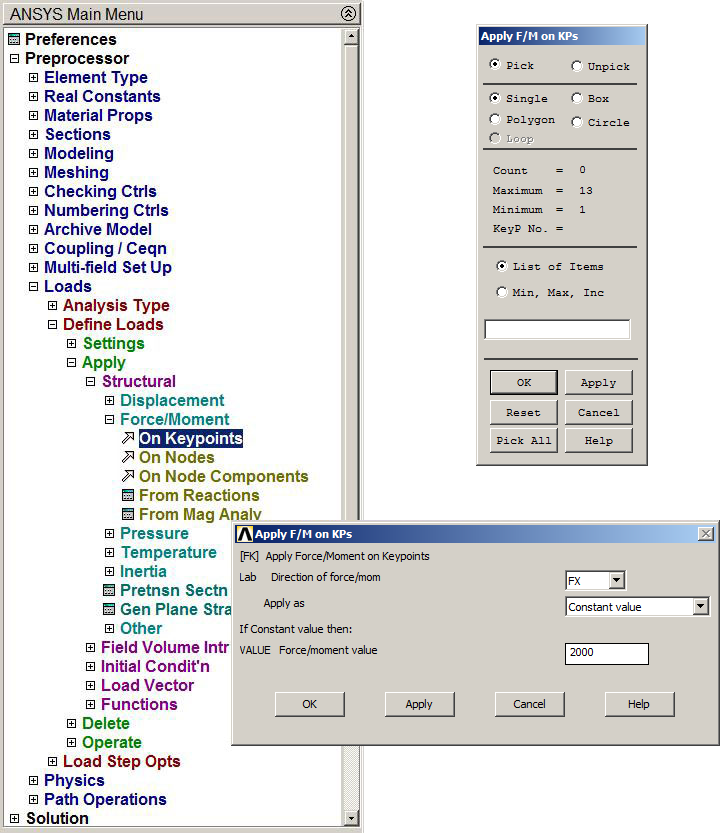Select the Meshing menu entry
720x833 pixels.
point(76,173)
